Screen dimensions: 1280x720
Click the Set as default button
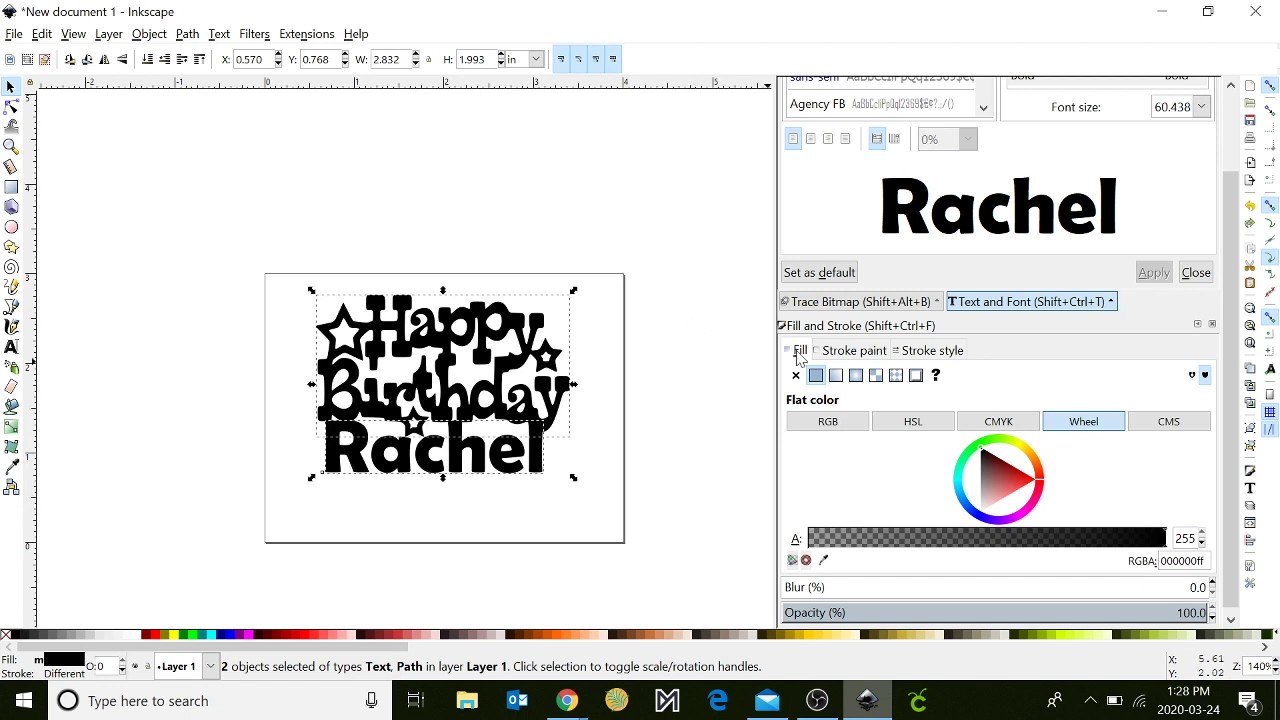coord(819,273)
